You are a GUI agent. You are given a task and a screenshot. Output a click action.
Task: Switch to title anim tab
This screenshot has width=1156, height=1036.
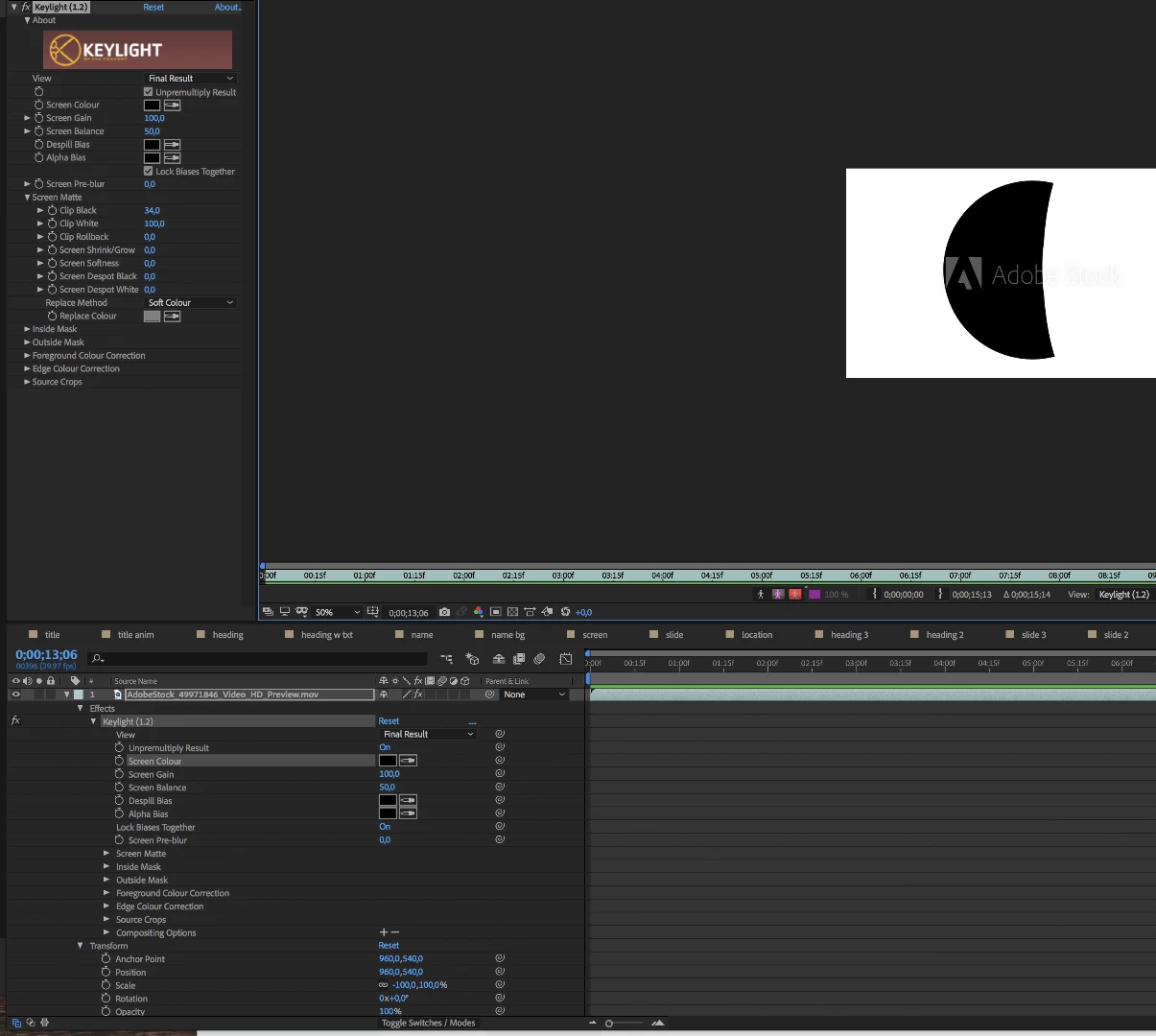[135, 635]
